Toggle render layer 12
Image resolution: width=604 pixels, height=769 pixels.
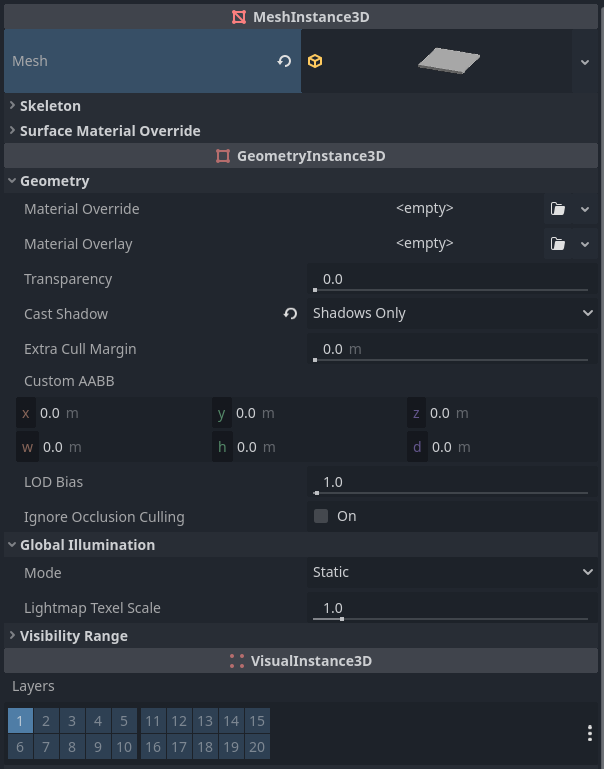(x=179, y=721)
